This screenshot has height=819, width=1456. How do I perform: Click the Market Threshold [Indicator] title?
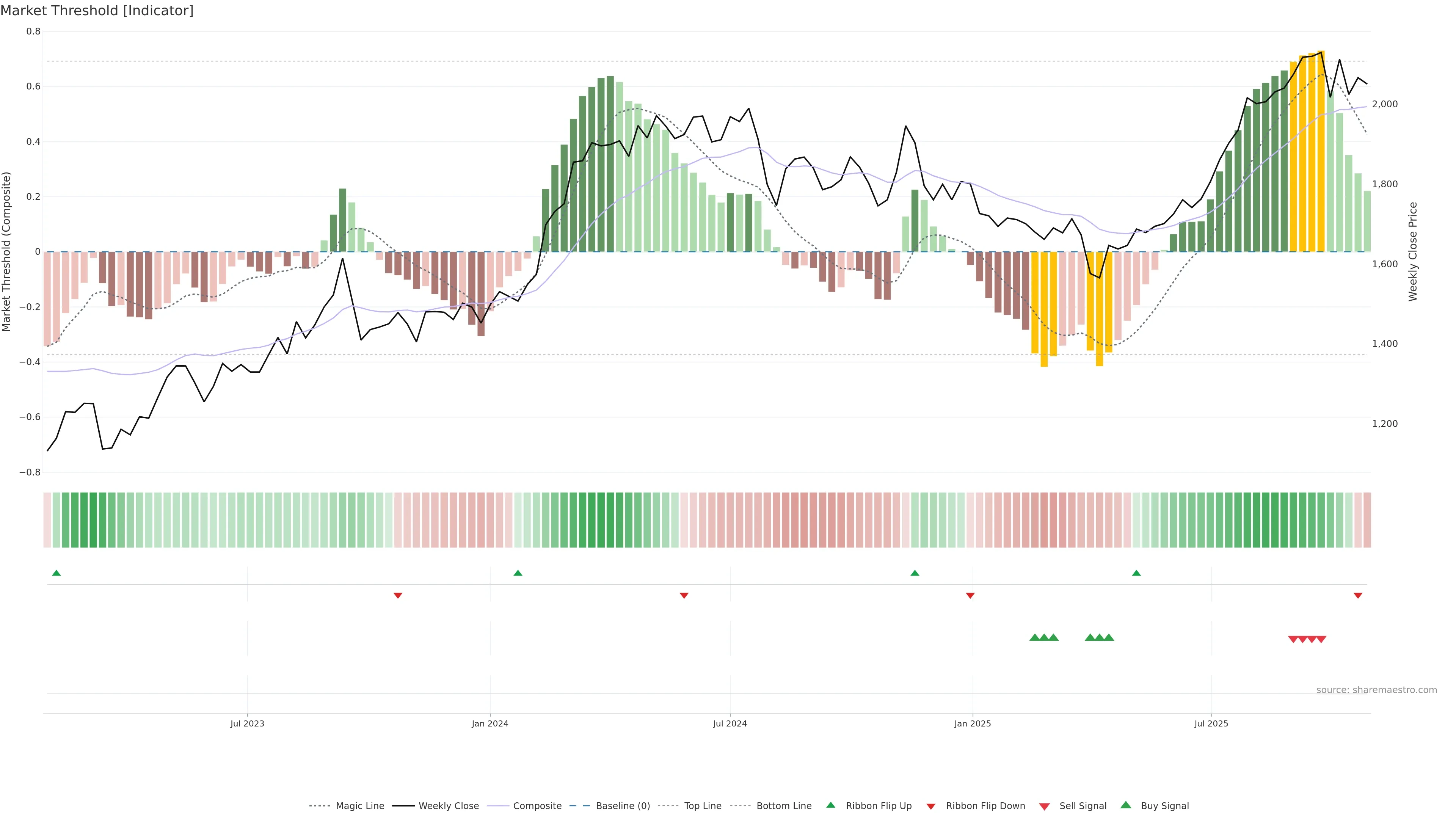(x=97, y=11)
